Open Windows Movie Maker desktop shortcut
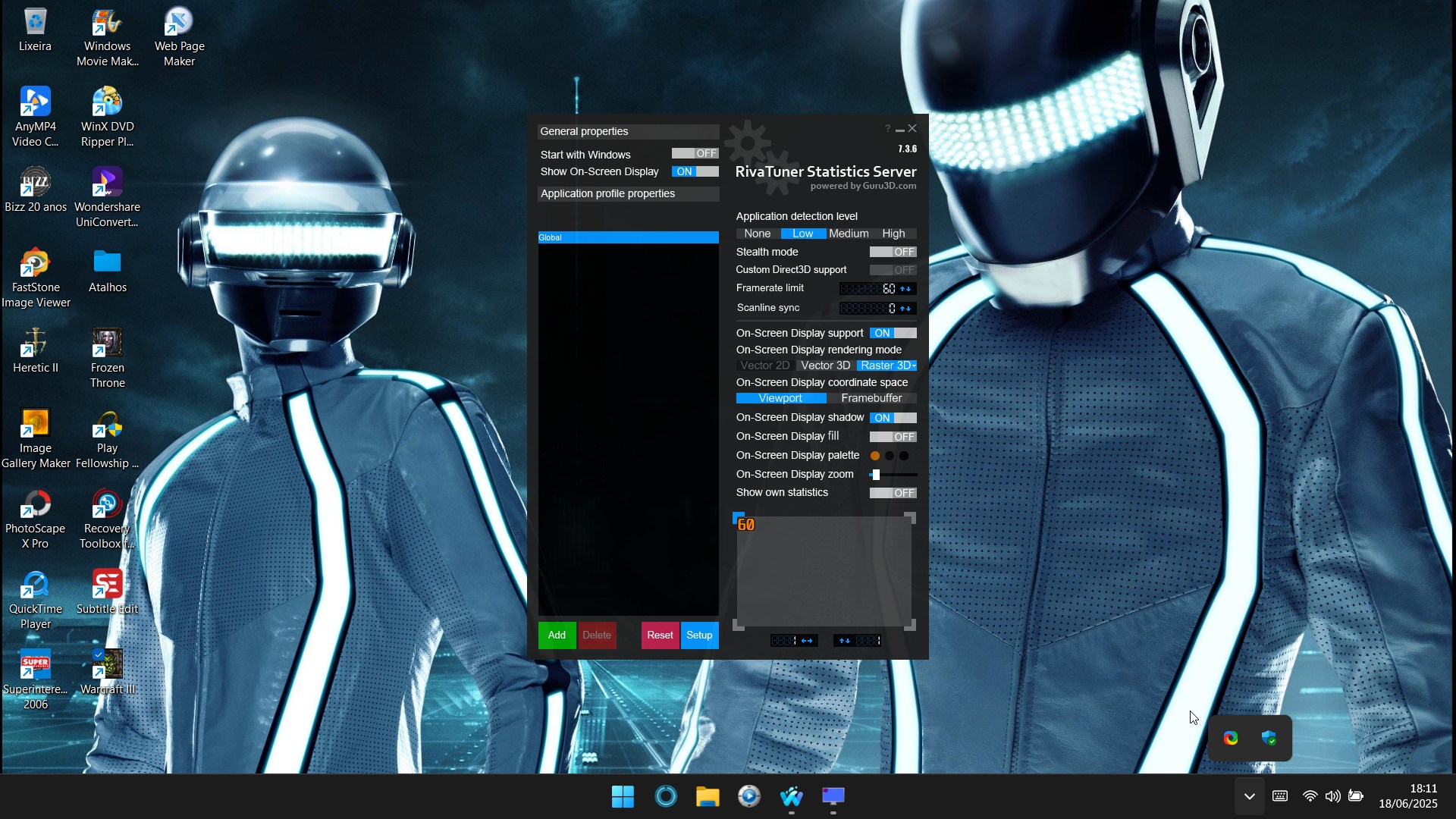The image size is (1456, 819). pos(107,38)
